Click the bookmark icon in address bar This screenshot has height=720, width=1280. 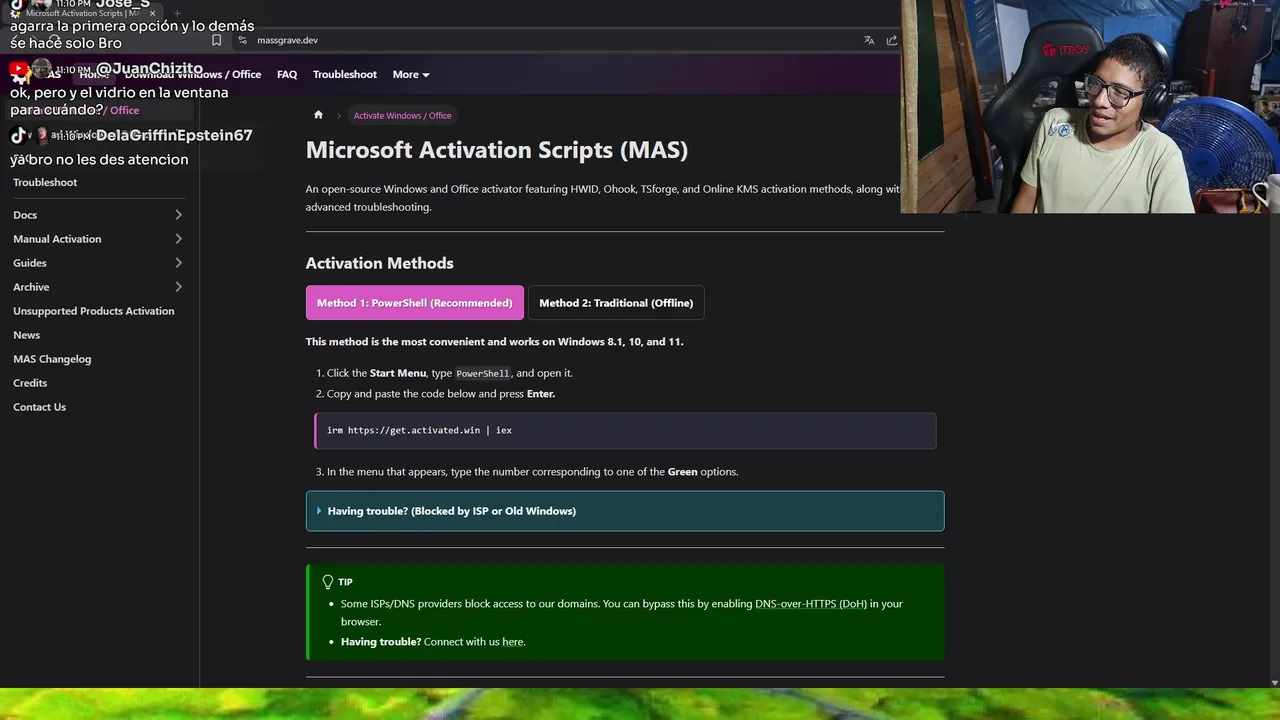(x=216, y=40)
